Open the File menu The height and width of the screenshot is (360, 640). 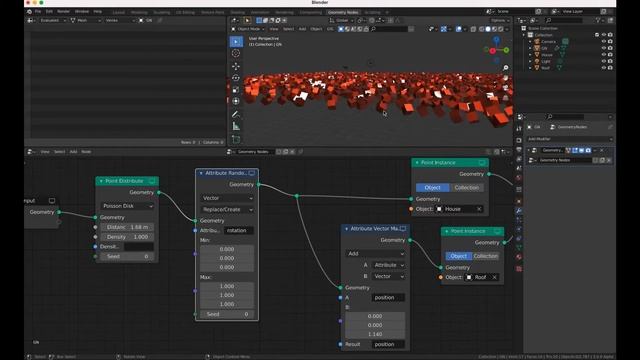(x=38, y=11)
